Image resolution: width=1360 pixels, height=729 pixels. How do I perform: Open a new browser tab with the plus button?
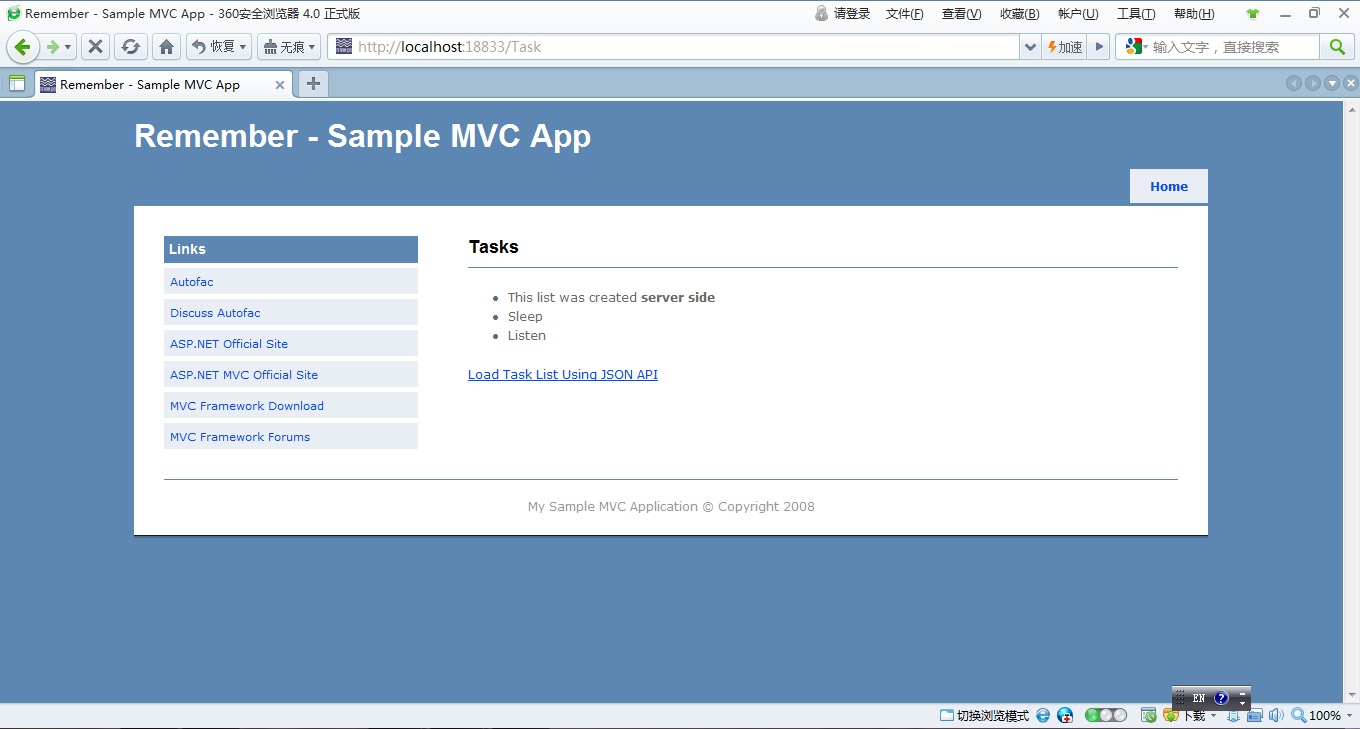point(313,84)
